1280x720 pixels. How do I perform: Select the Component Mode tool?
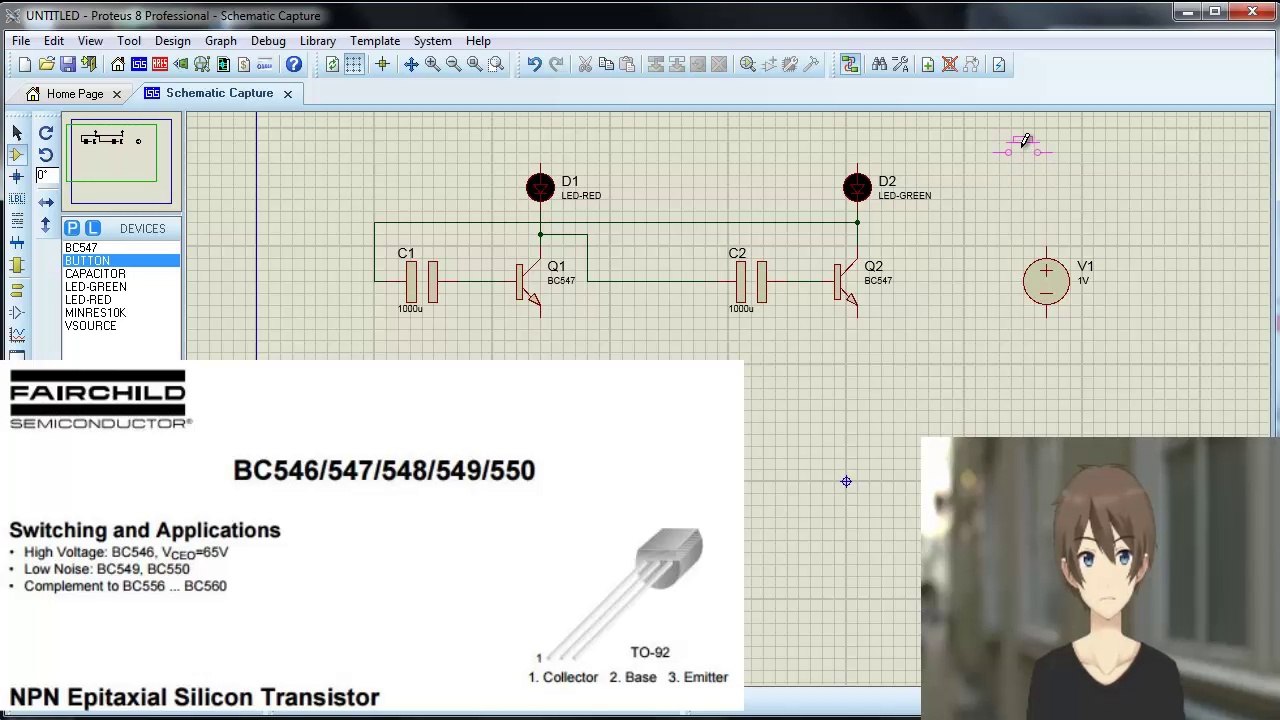17,155
